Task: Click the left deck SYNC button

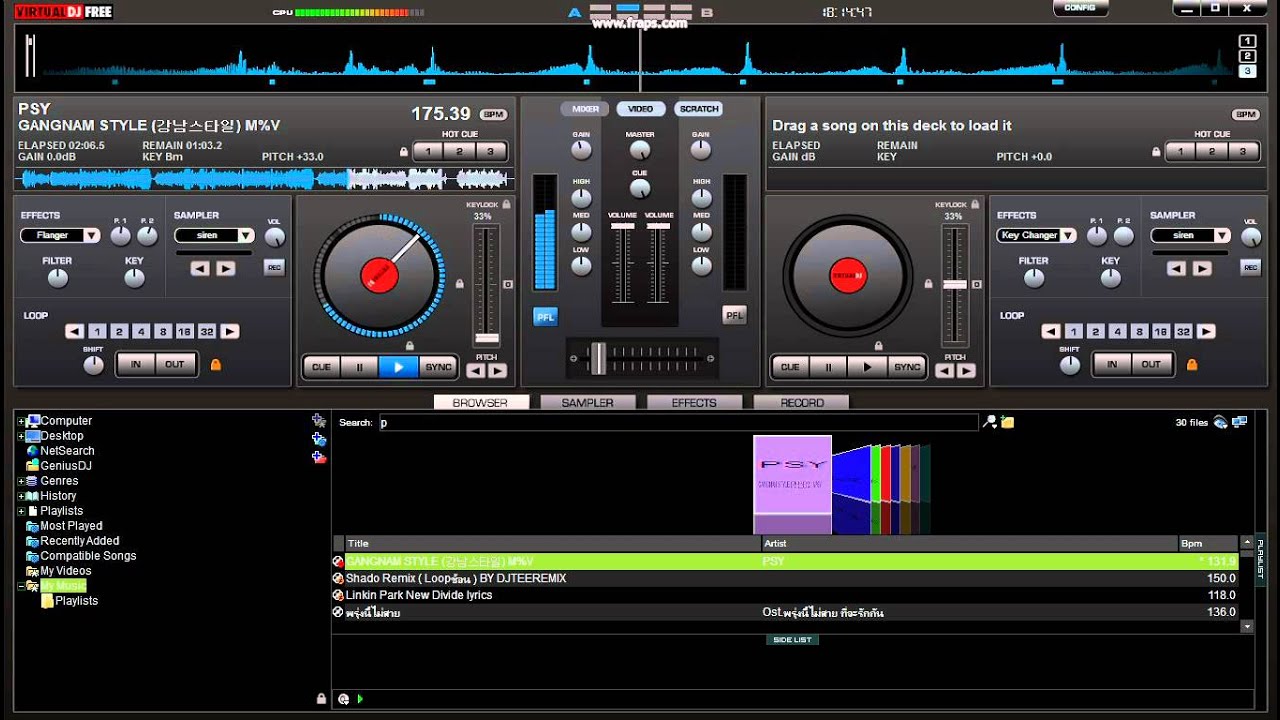Action: pos(438,367)
